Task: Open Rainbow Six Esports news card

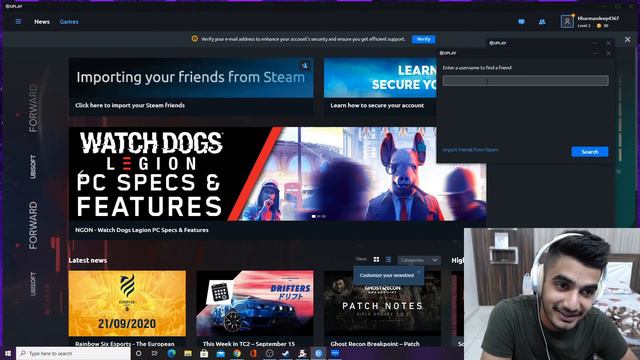Action: click(x=127, y=303)
